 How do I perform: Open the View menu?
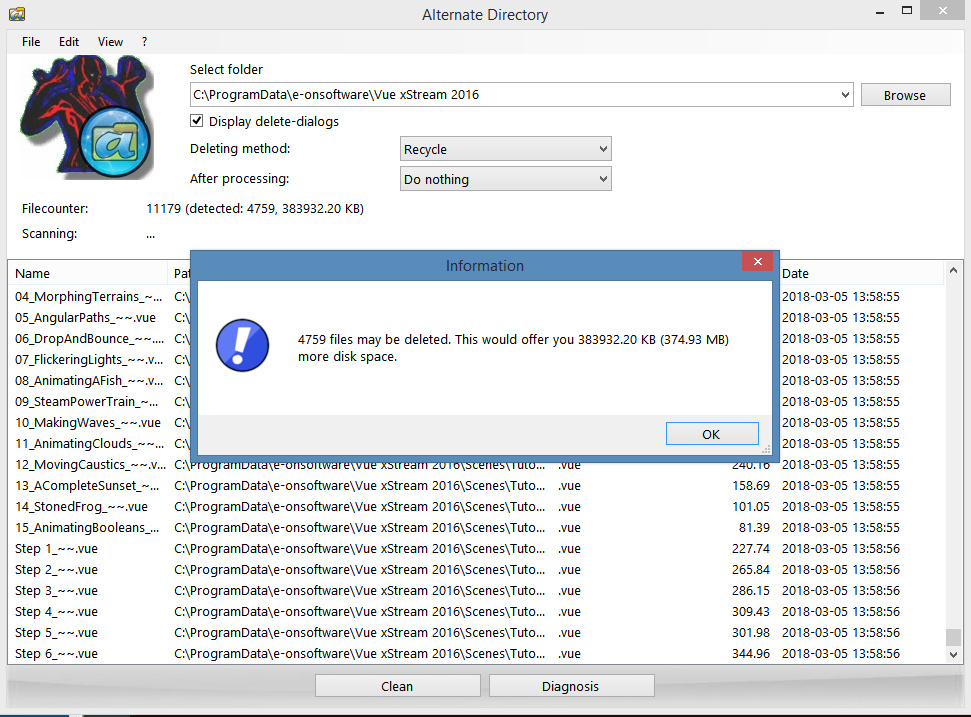(x=110, y=42)
